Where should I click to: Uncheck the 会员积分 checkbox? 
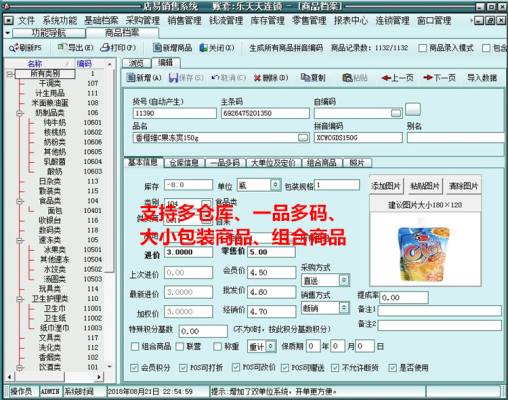tap(134, 368)
